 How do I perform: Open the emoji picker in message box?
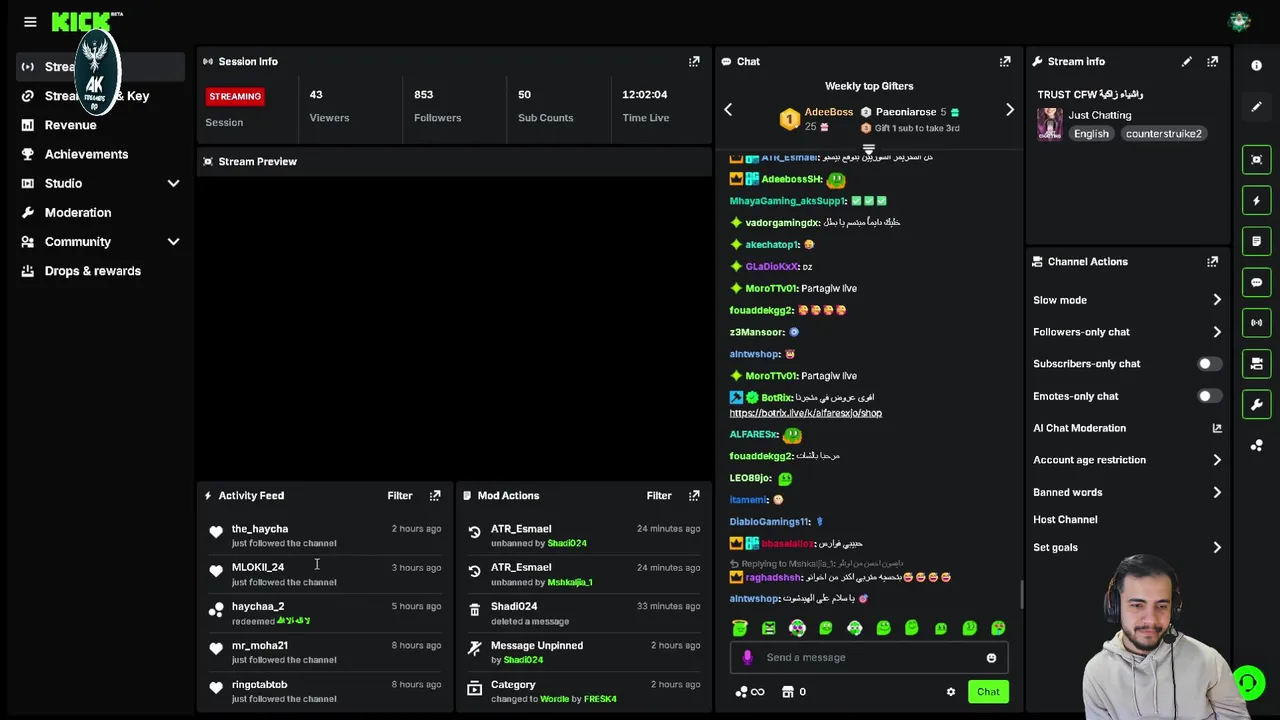991,658
